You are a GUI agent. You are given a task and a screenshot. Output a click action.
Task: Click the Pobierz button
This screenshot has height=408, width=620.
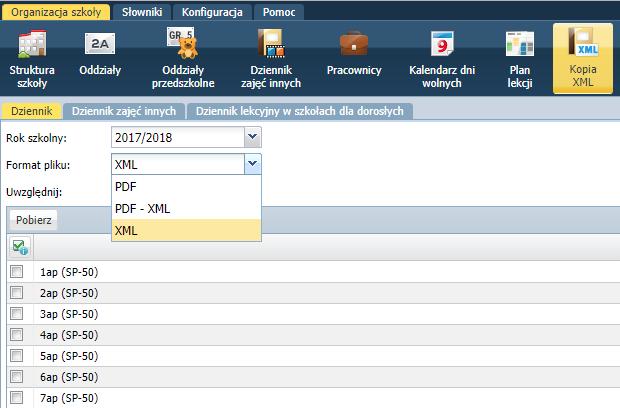(x=34, y=220)
